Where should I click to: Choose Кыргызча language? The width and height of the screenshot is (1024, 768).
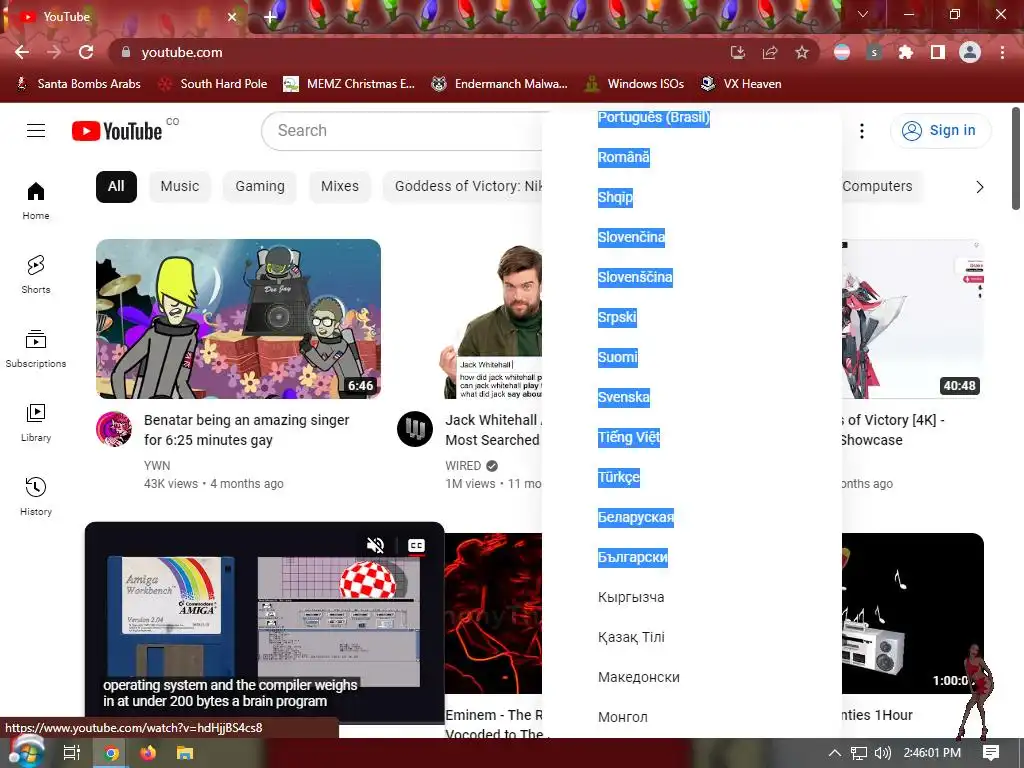[x=631, y=597]
